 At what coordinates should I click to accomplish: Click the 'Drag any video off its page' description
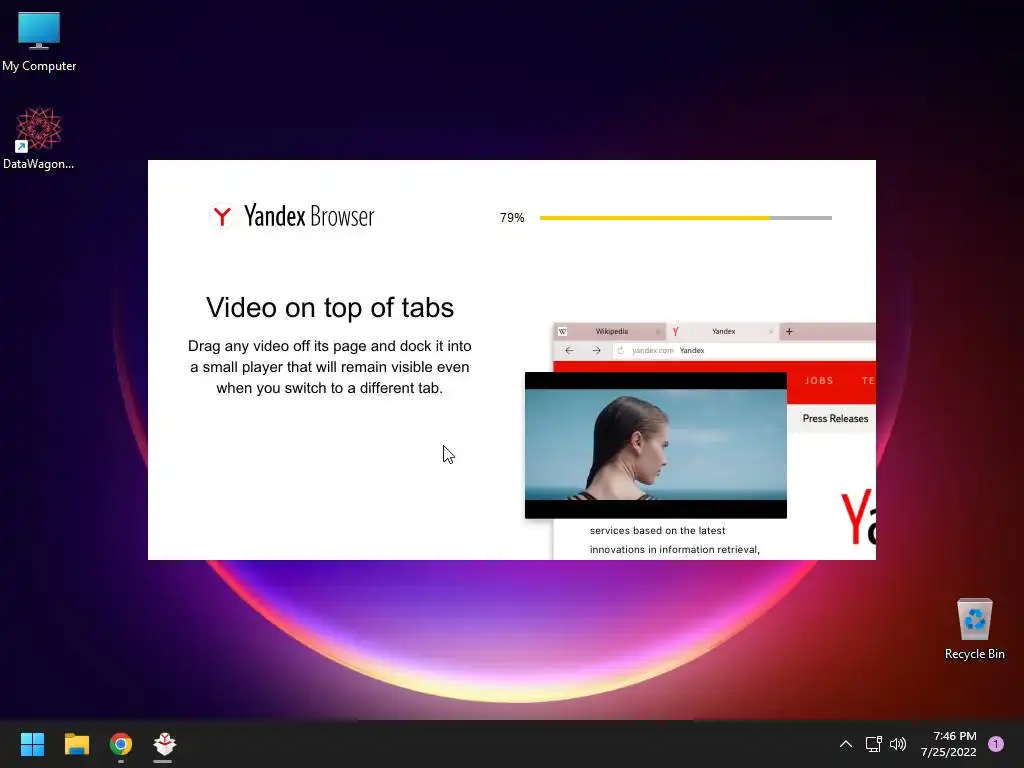330,366
